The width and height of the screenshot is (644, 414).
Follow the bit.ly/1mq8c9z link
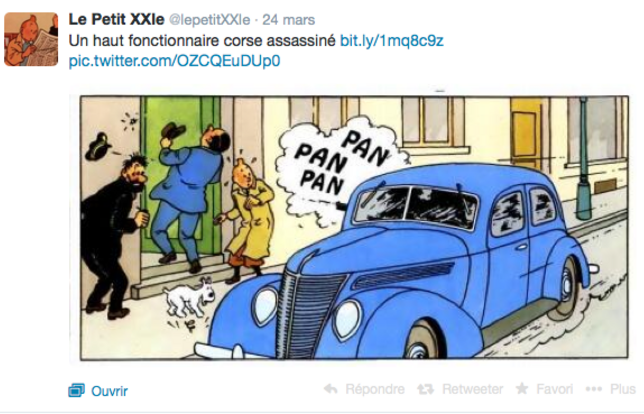coord(392,41)
